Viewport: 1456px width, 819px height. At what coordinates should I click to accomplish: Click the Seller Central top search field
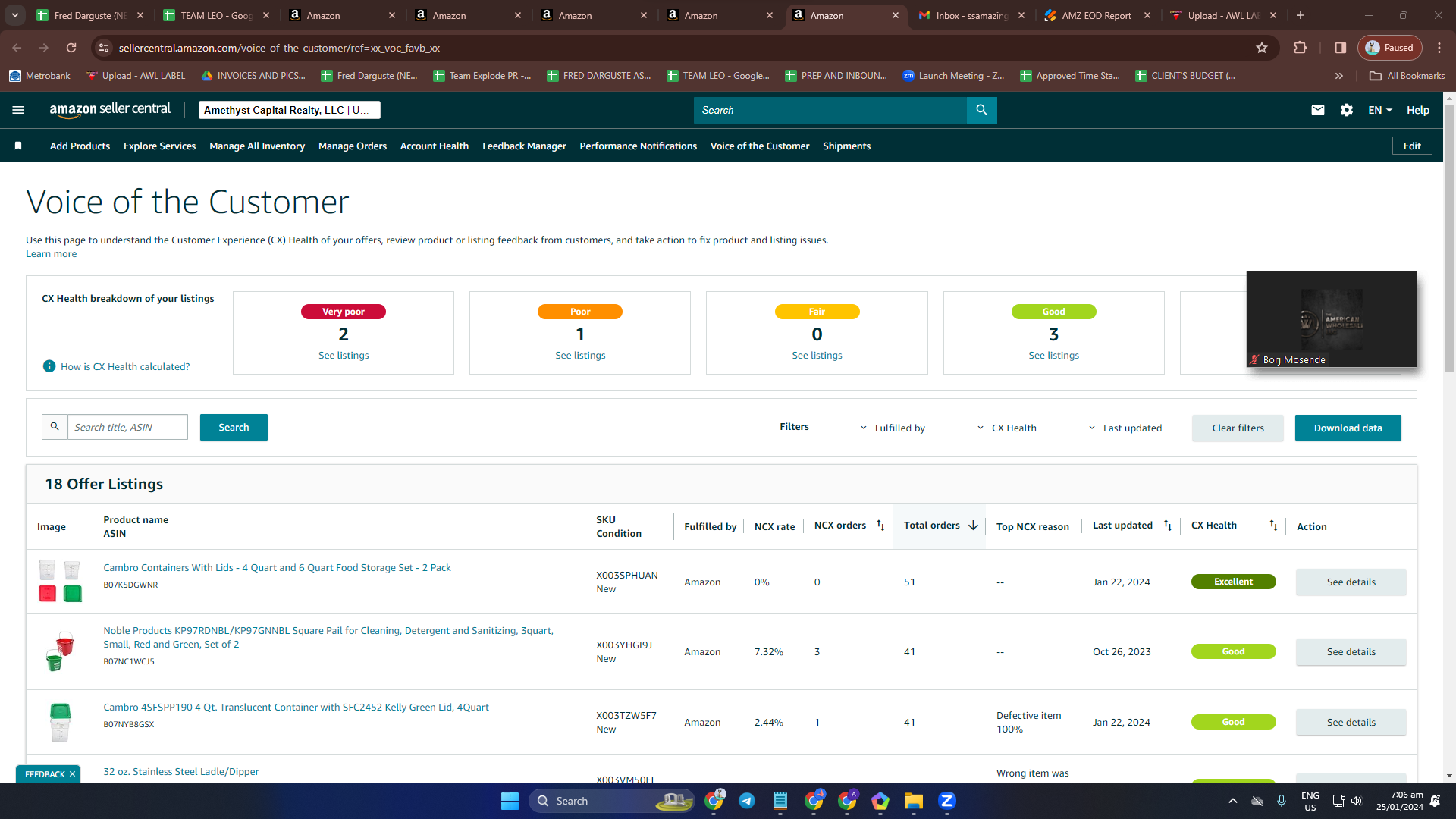point(830,110)
